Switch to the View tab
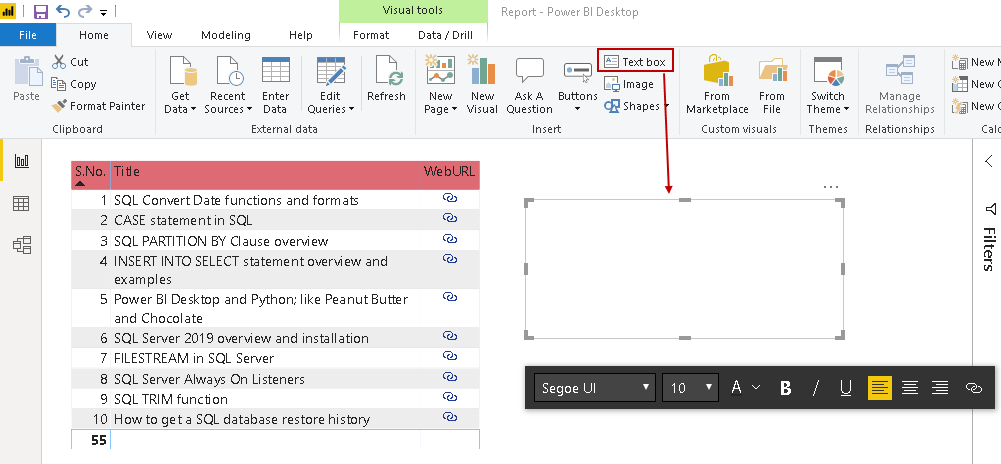Screen dimensions: 1001x464 tap(159, 35)
